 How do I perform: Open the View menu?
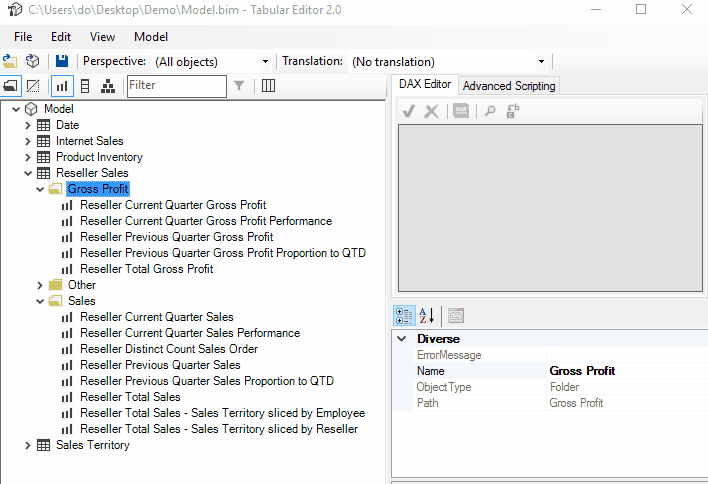tap(102, 37)
